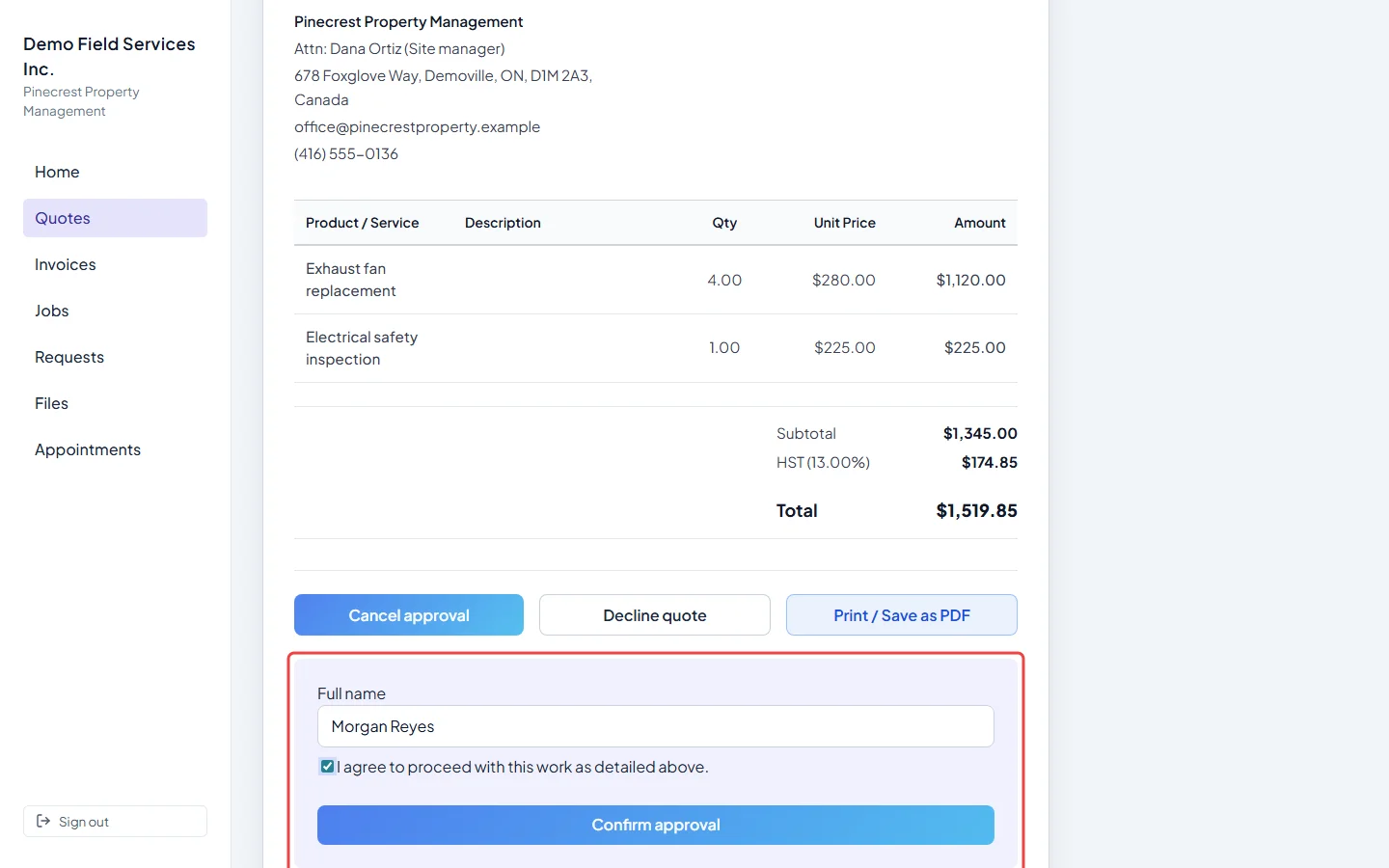Confirm the quote approval
The image size is (1389, 868).
pyautogui.click(x=656, y=825)
